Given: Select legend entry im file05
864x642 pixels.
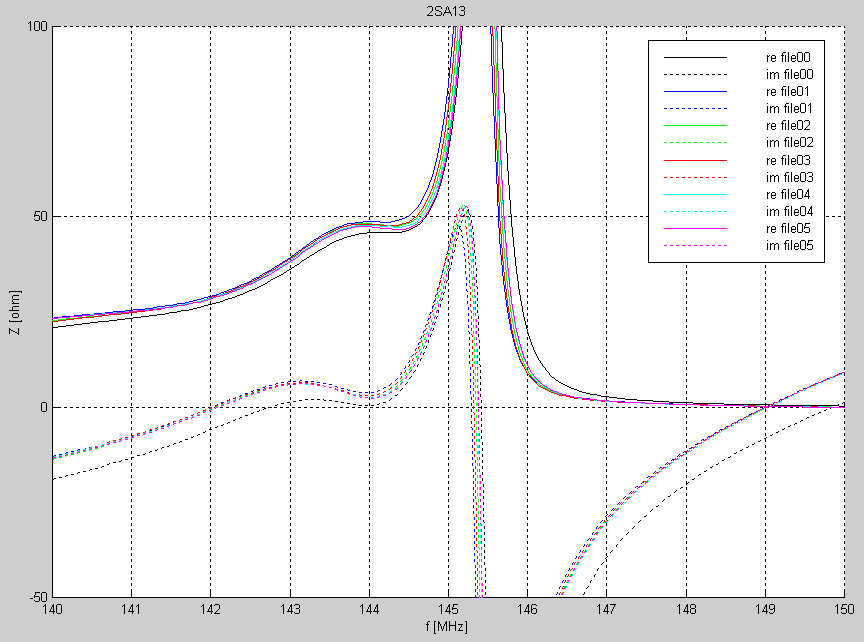Looking at the screenshot, I should [790, 246].
